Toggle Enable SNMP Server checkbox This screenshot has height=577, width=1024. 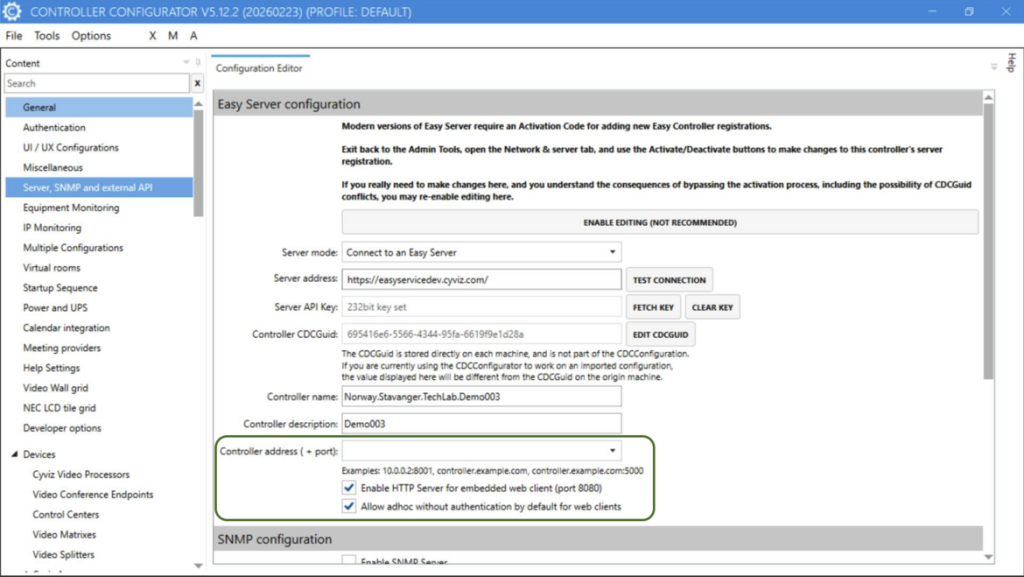(x=349, y=563)
